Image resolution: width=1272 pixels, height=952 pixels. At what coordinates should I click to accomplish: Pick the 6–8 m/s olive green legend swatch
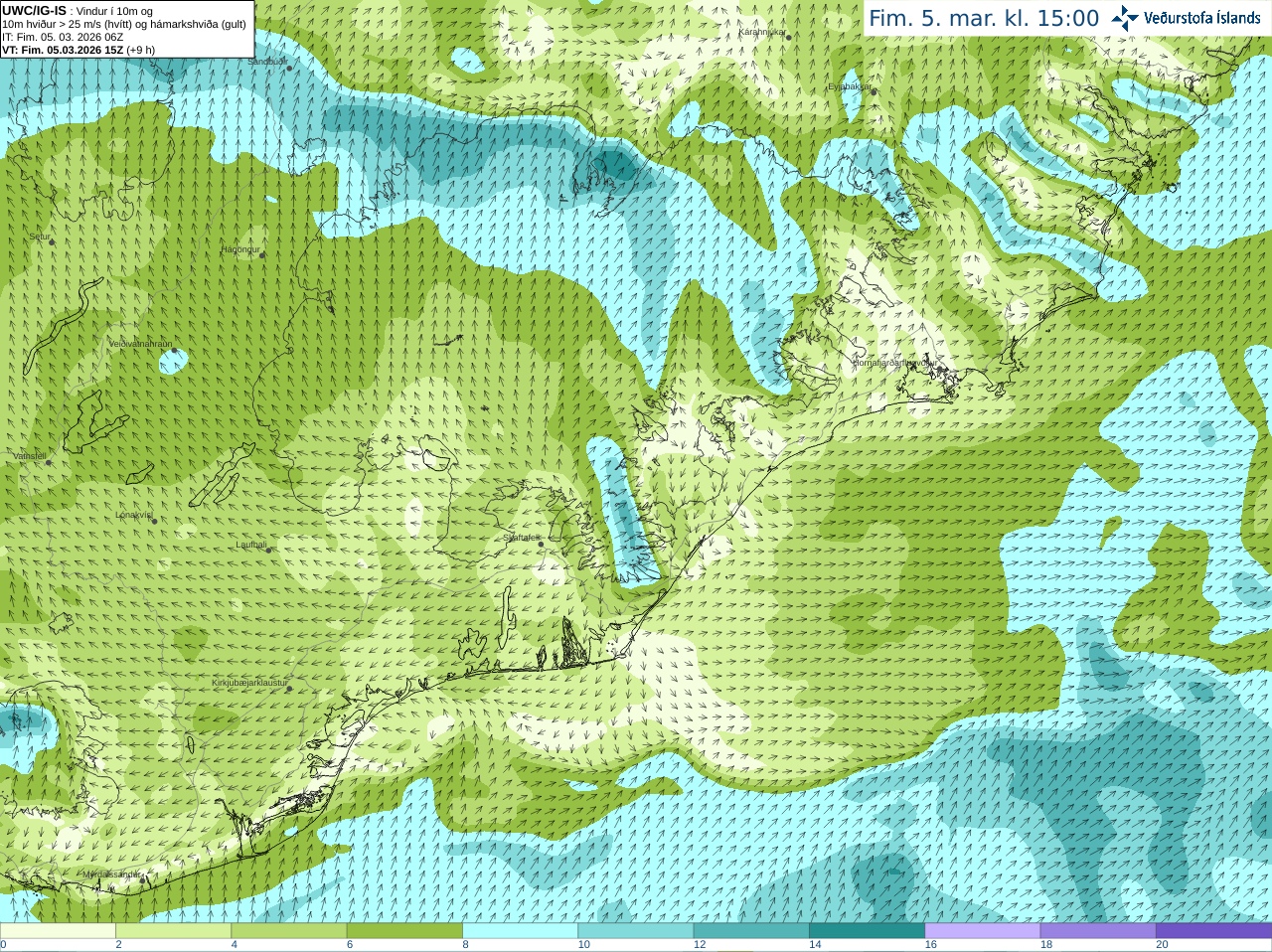404,931
